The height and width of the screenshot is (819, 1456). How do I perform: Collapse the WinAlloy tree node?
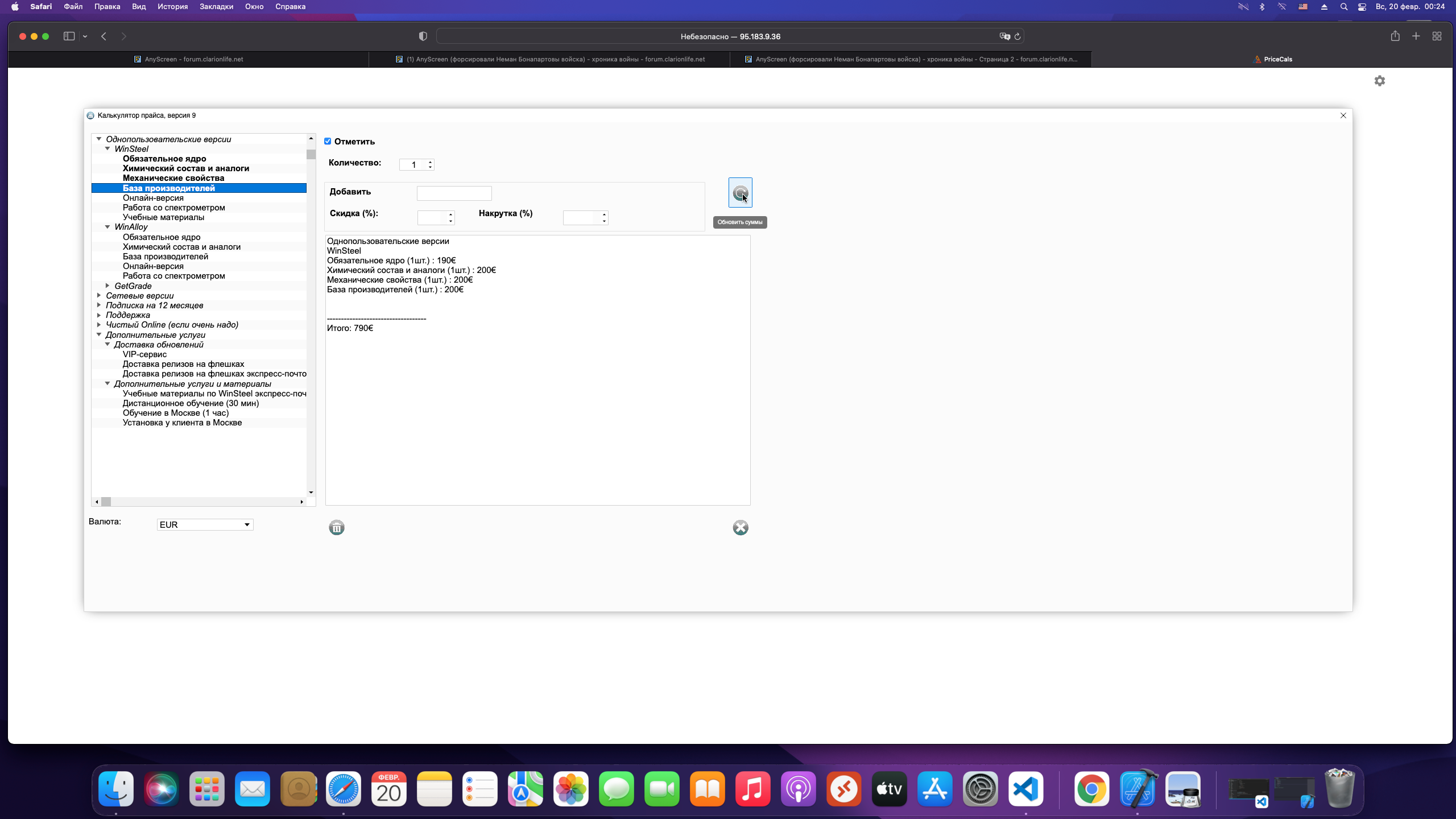point(107,227)
